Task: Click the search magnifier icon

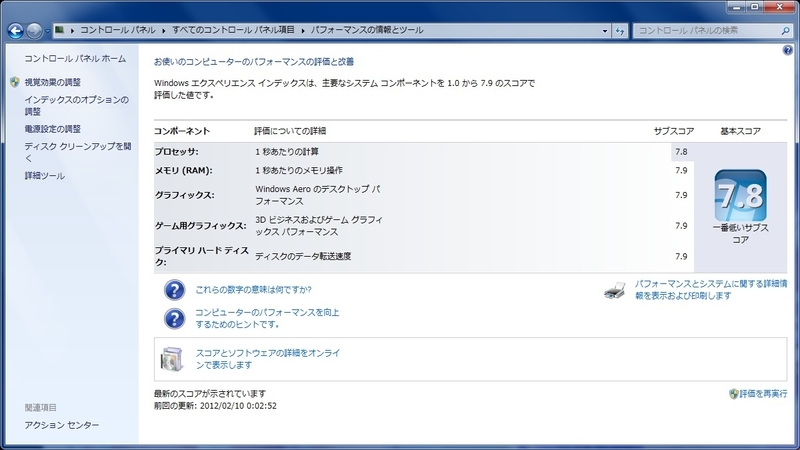Action: [x=786, y=31]
